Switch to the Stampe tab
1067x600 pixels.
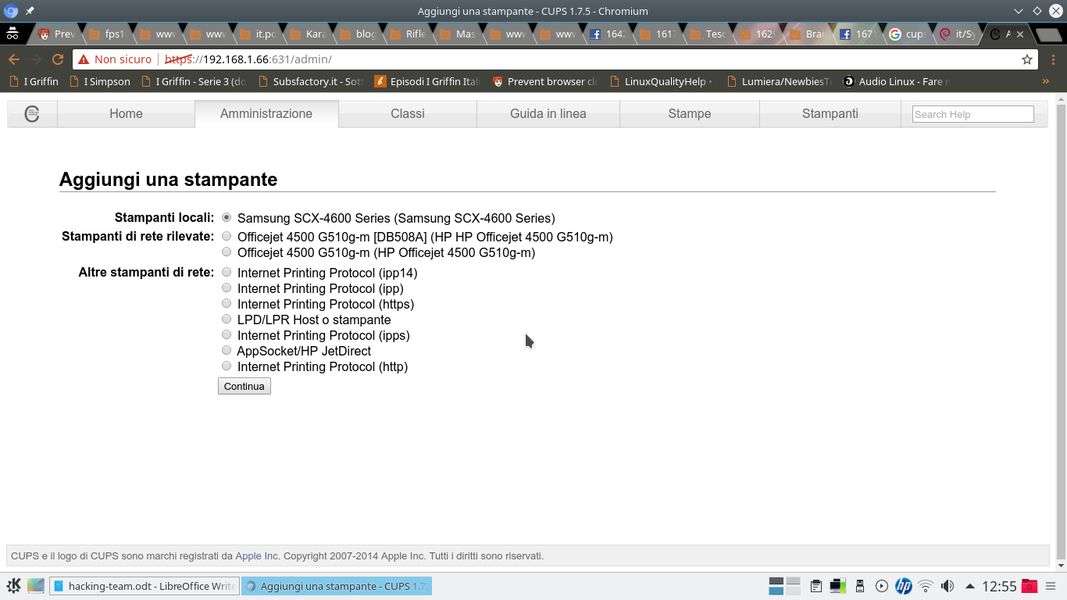pyautogui.click(x=689, y=114)
